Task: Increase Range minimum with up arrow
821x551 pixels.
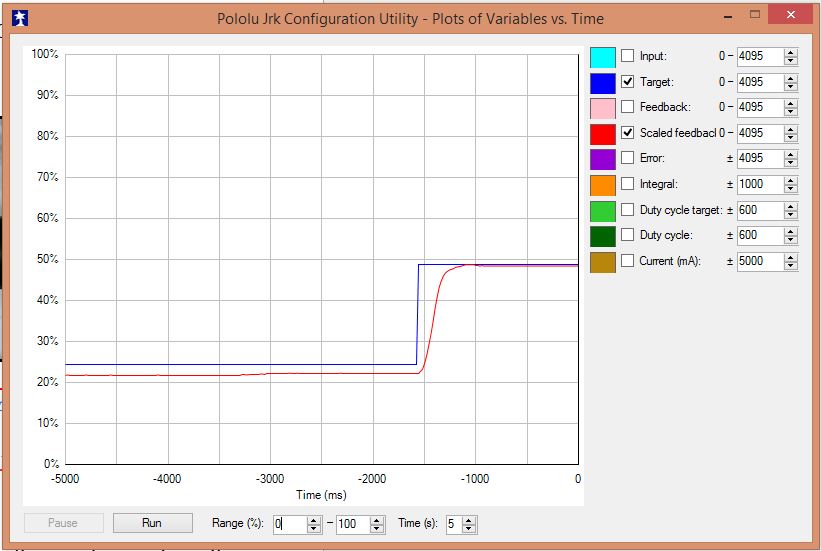Action: tap(314, 520)
